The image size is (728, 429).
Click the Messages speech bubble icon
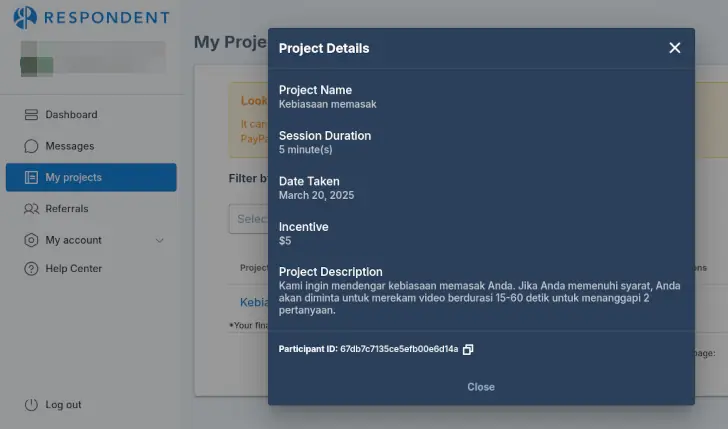pyautogui.click(x=31, y=146)
